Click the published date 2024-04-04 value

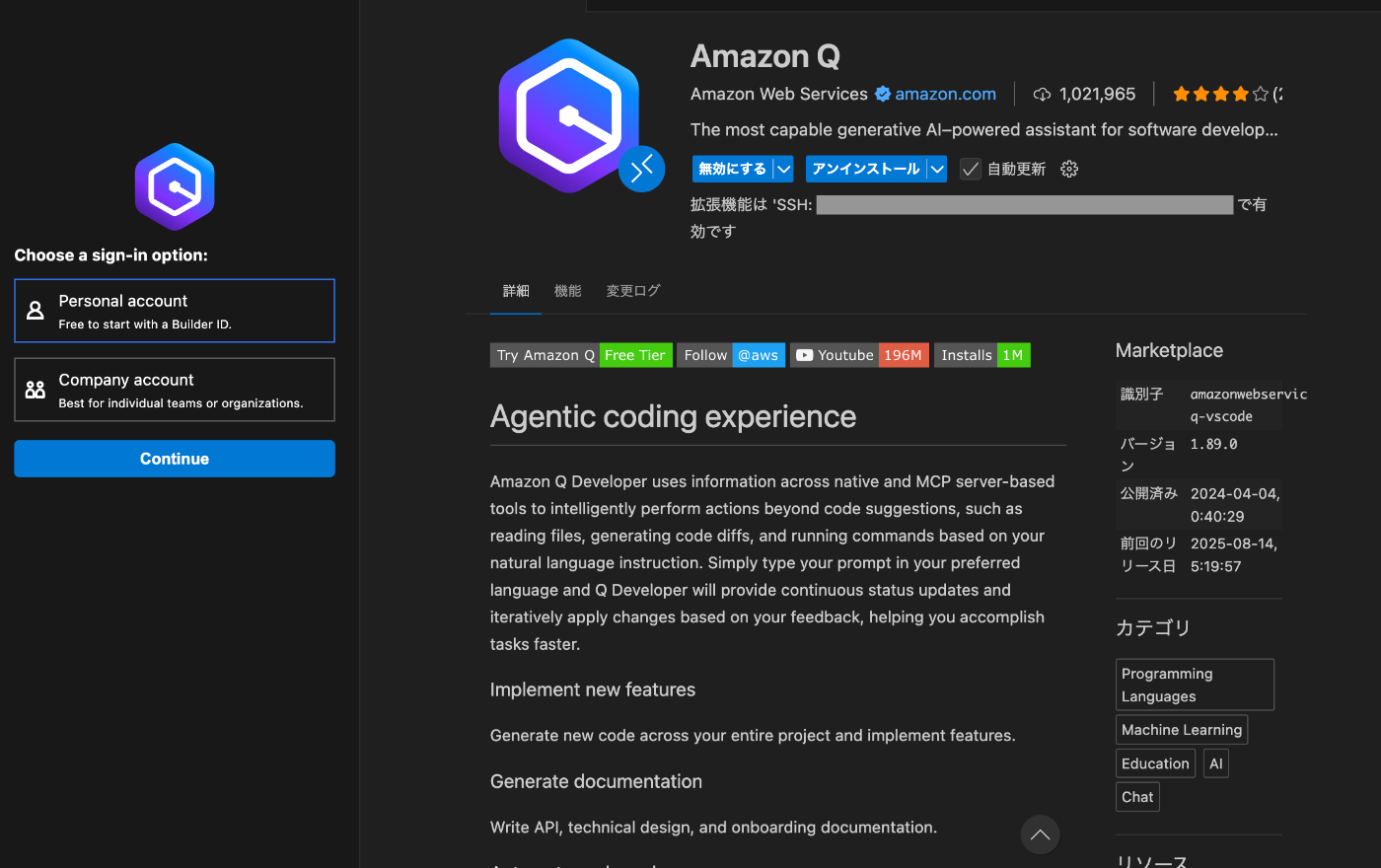point(1235,505)
